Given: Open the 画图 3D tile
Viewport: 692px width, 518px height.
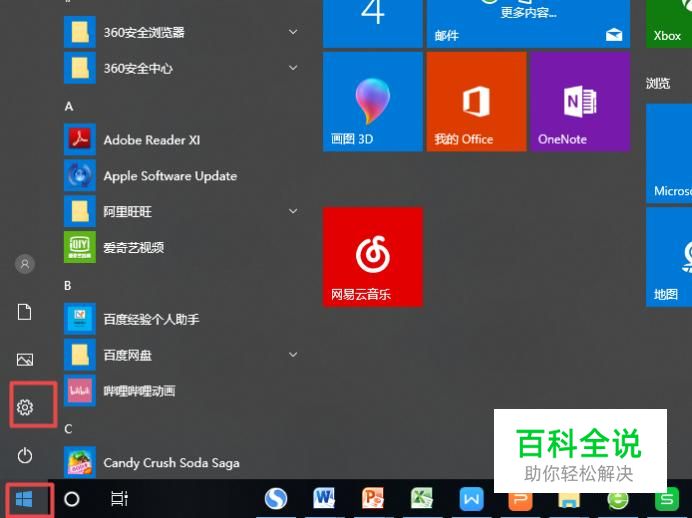Looking at the screenshot, I should point(372,102).
